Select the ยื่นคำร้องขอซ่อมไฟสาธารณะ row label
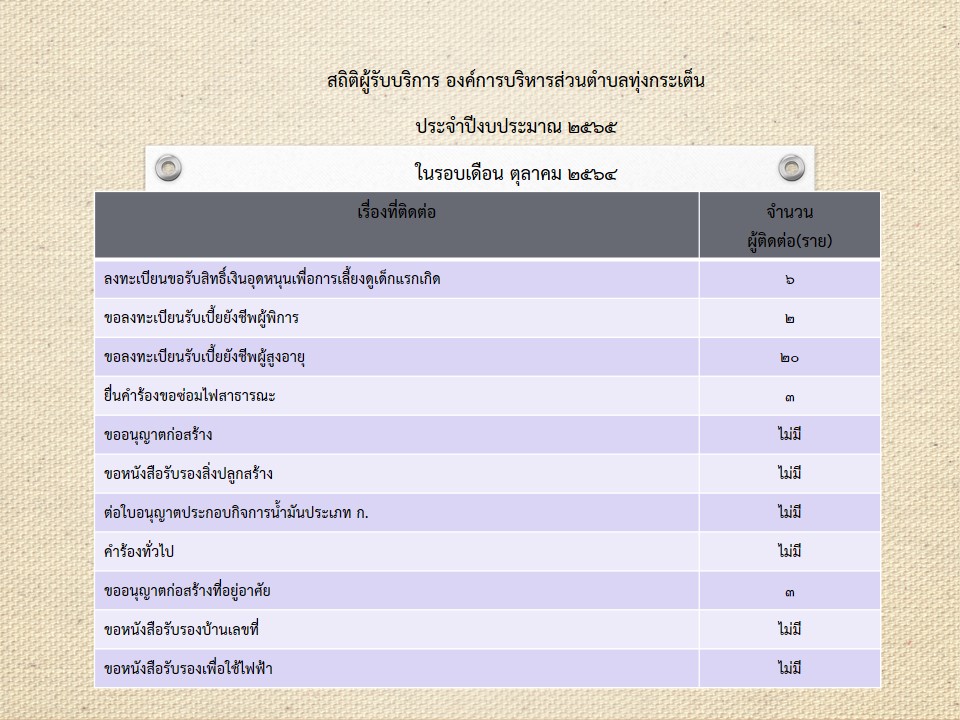Screen dimensions: 960x720 click(189, 396)
